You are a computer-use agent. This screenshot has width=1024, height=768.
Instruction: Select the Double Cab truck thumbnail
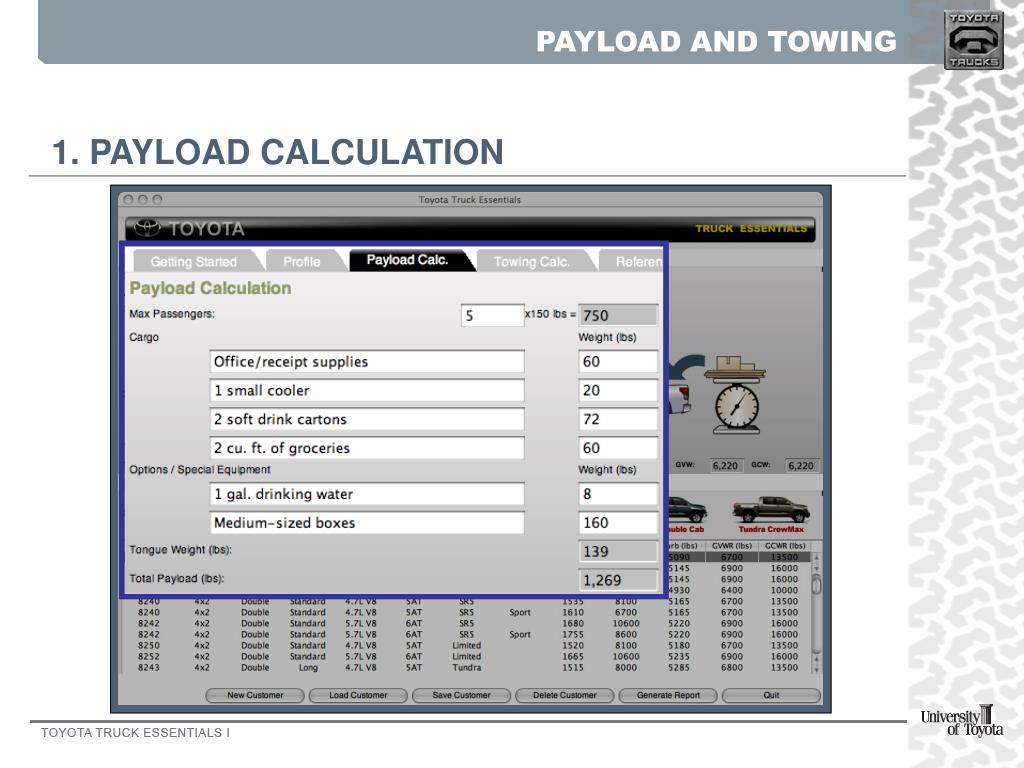coord(686,515)
